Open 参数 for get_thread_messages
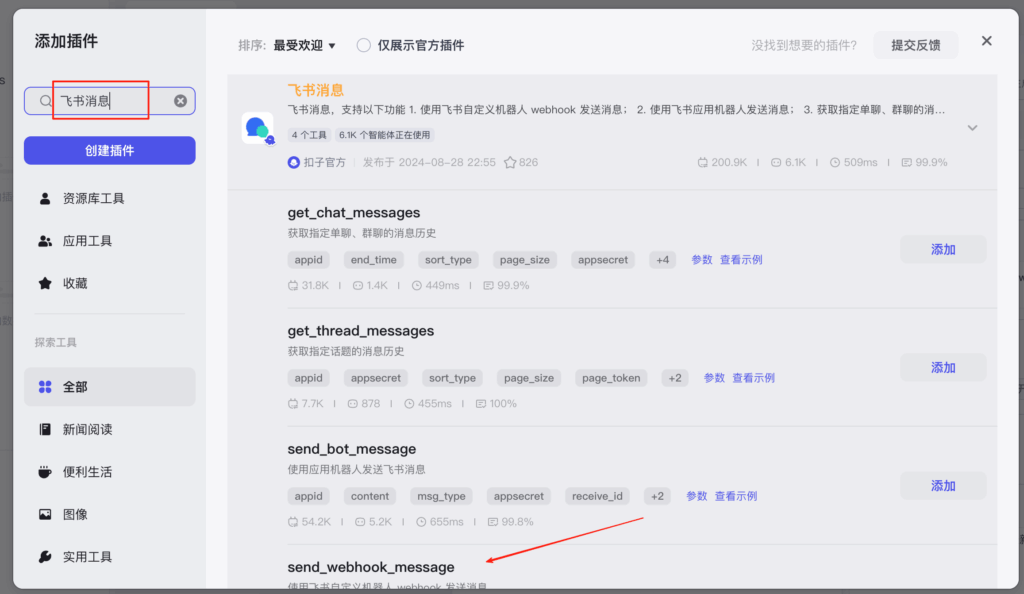The height and width of the screenshot is (594, 1024). click(714, 378)
